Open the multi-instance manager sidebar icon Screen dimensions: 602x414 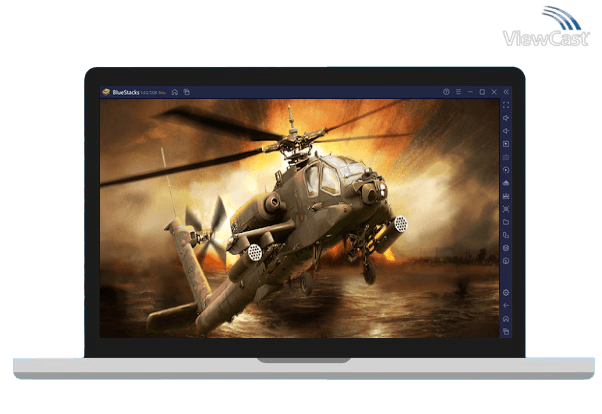pyautogui.click(x=506, y=235)
